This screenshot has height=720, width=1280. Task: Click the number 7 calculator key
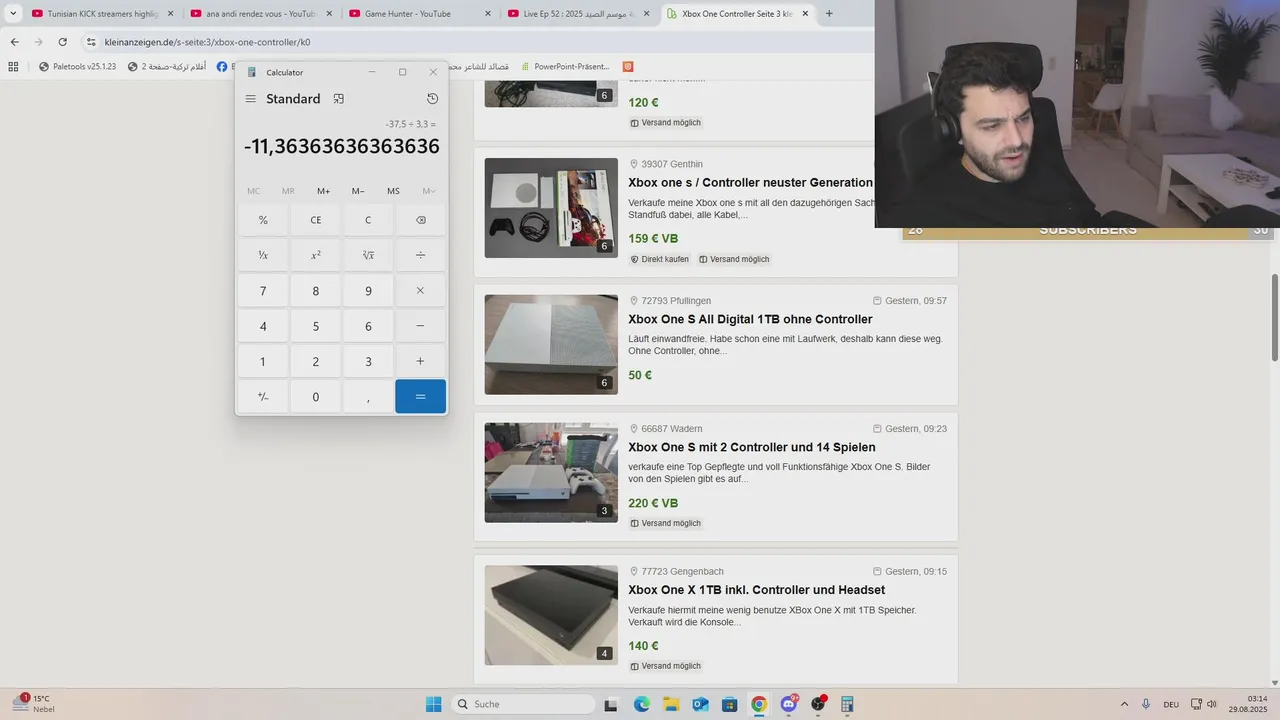[x=263, y=291]
